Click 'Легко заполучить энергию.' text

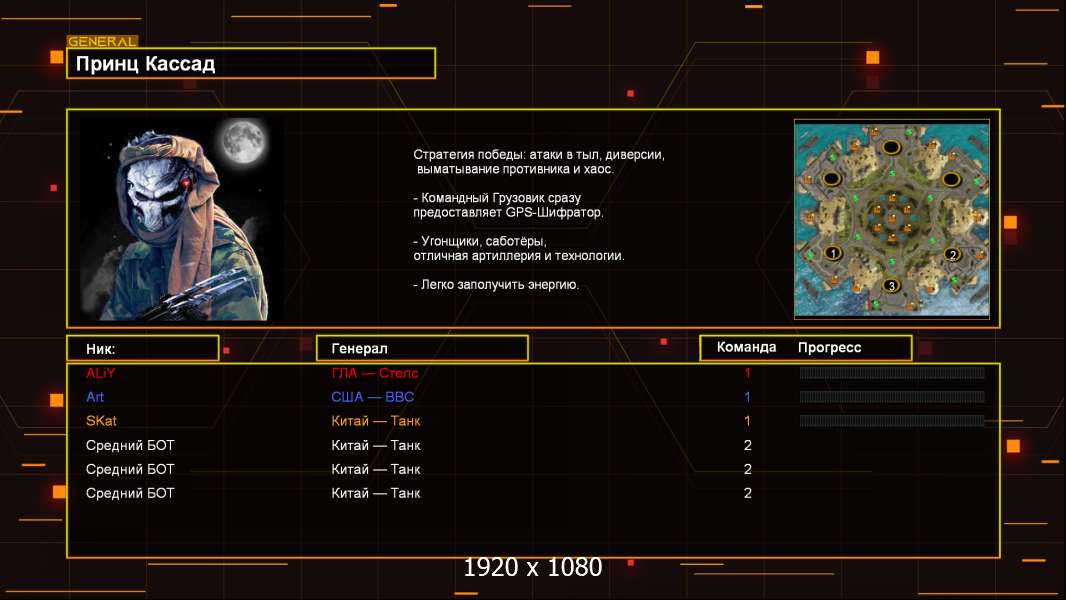coord(496,285)
